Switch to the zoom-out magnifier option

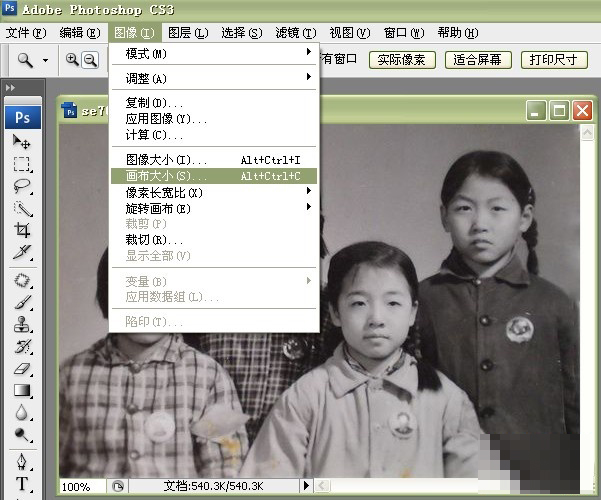pyautogui.click(x=90, y=60)
